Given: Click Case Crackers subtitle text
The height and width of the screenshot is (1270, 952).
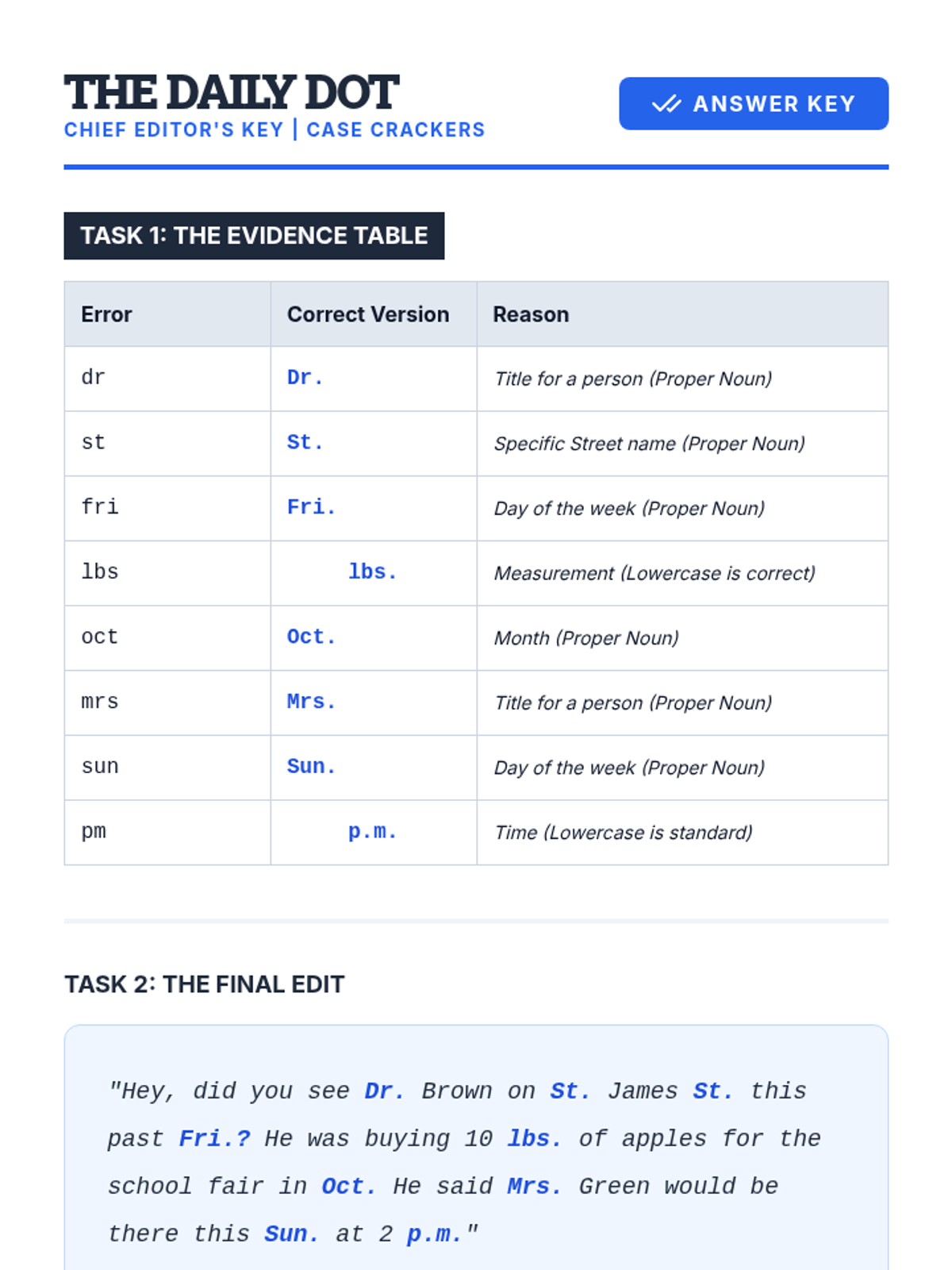Looking at the screenshot, I should pos(395,130).
